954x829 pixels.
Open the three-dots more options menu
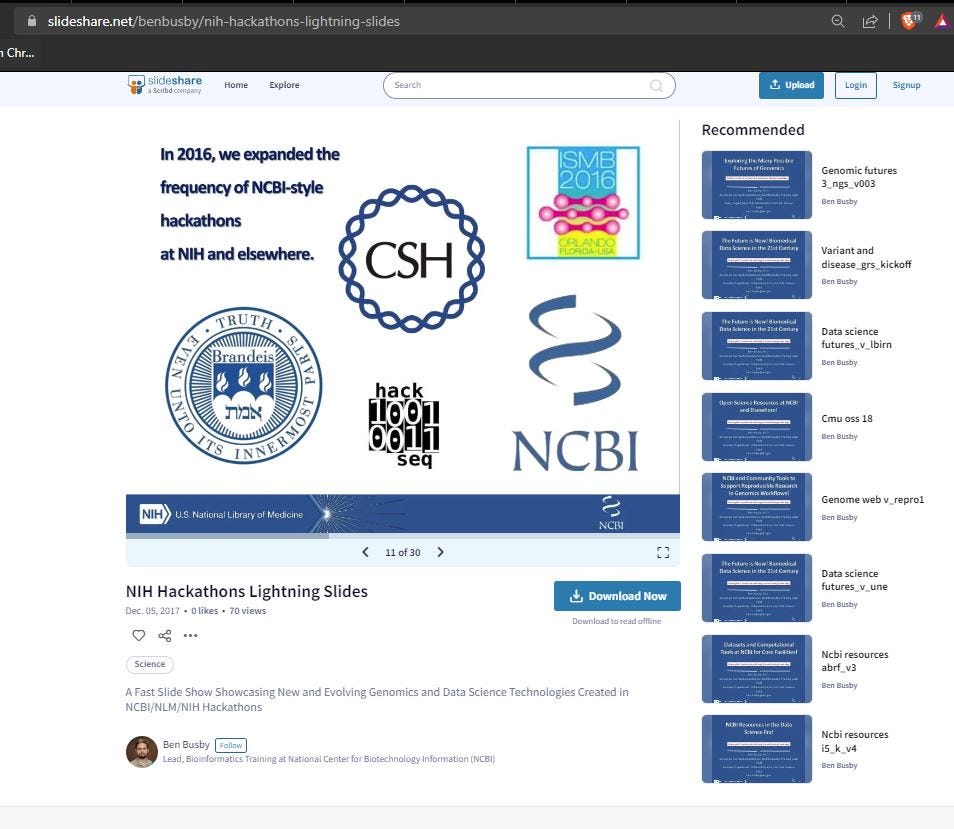click(190, 636)
